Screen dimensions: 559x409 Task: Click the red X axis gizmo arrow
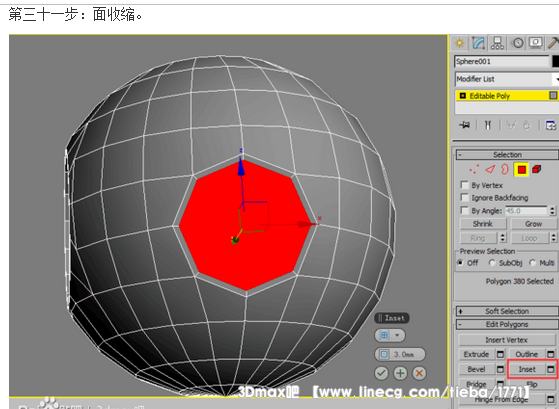[307, 224]
